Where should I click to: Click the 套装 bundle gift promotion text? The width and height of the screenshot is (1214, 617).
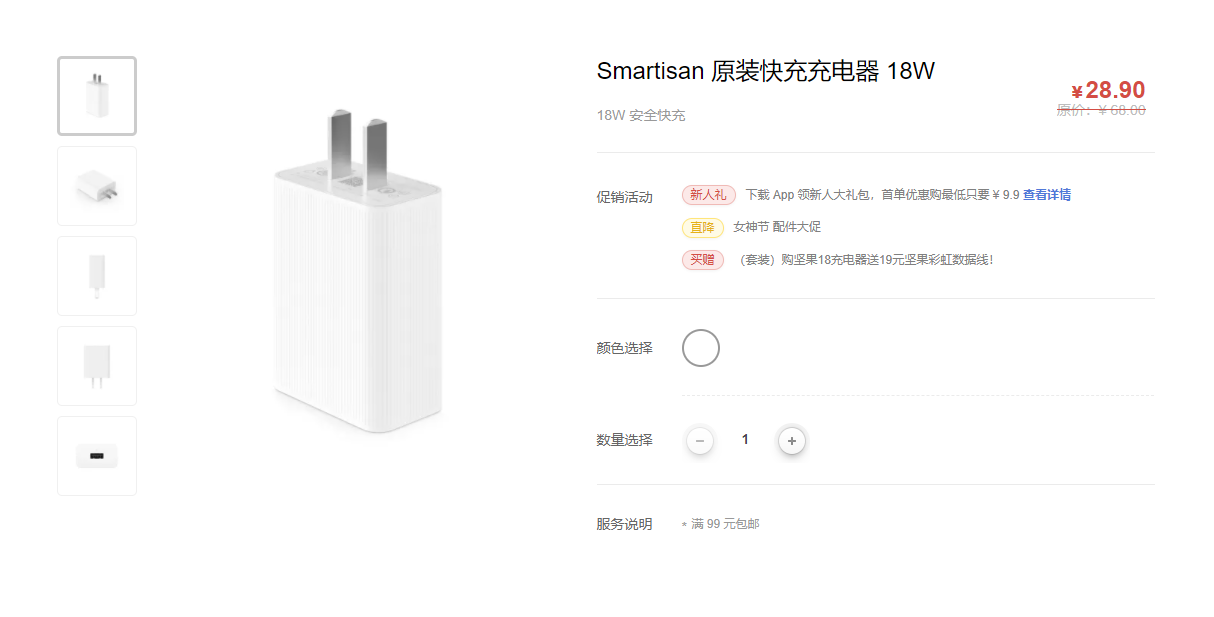865,260
